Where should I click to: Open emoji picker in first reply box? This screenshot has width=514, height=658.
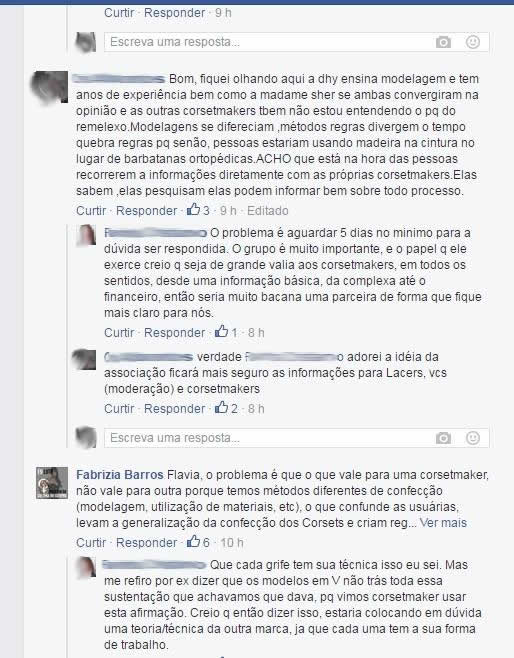coord(473,42)
